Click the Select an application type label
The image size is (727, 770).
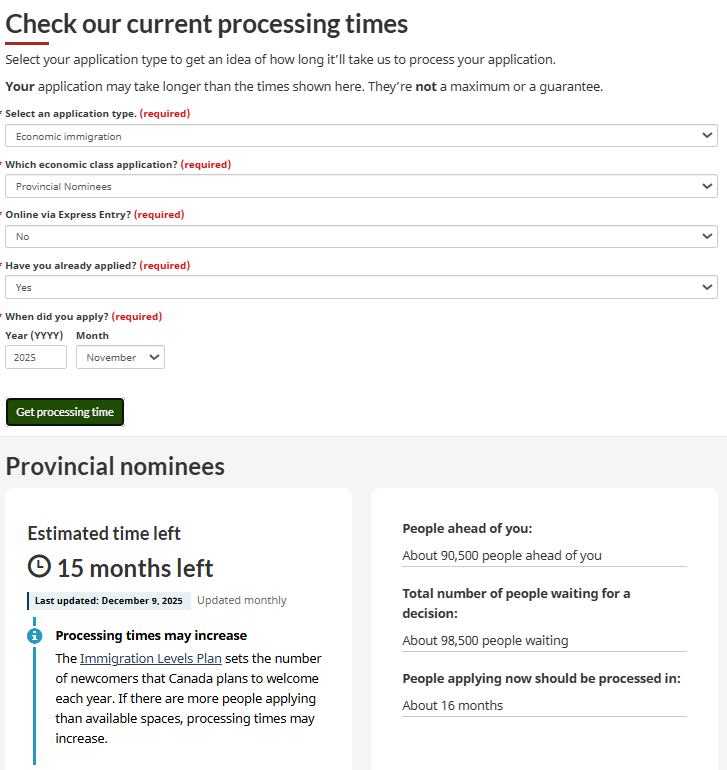(70, 114)
